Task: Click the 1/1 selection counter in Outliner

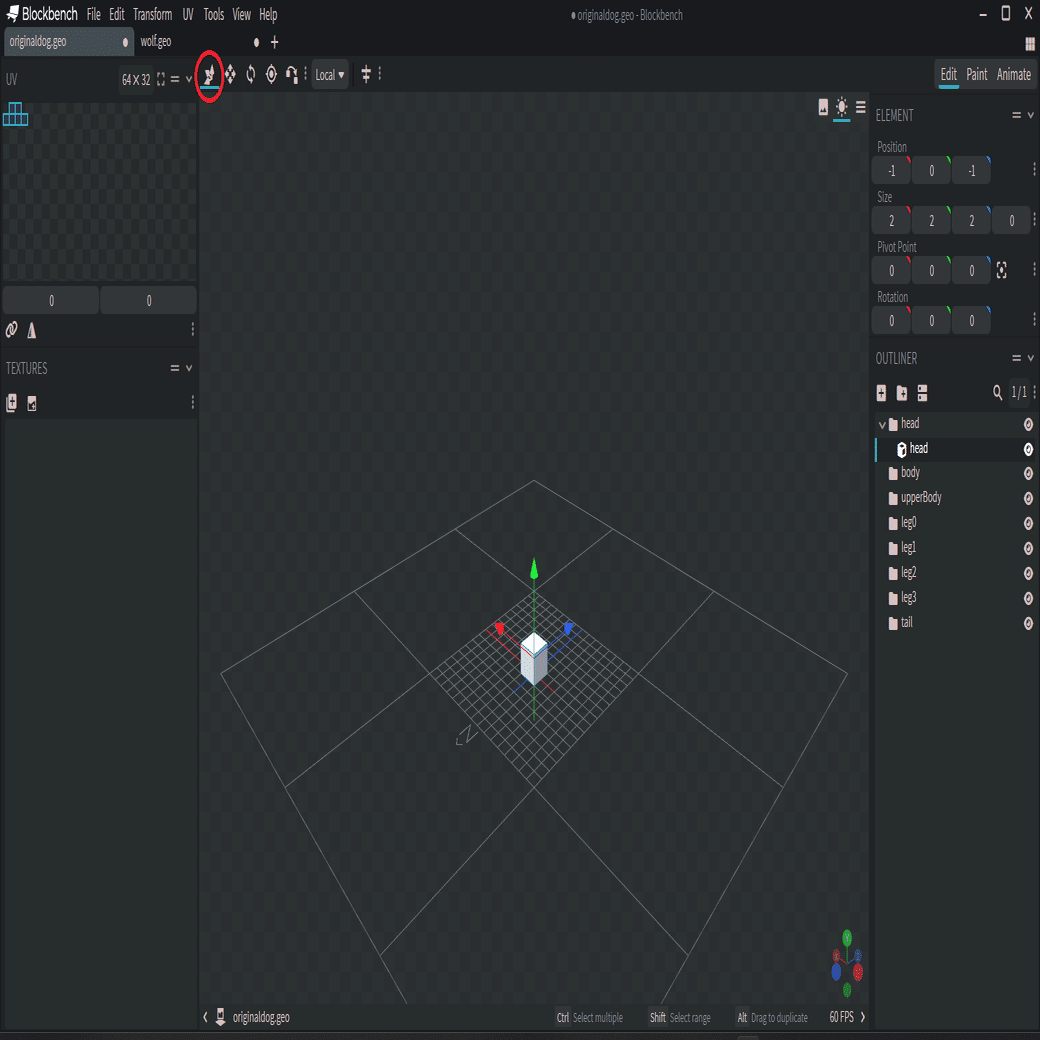Action: click(x=1019, y=393)
